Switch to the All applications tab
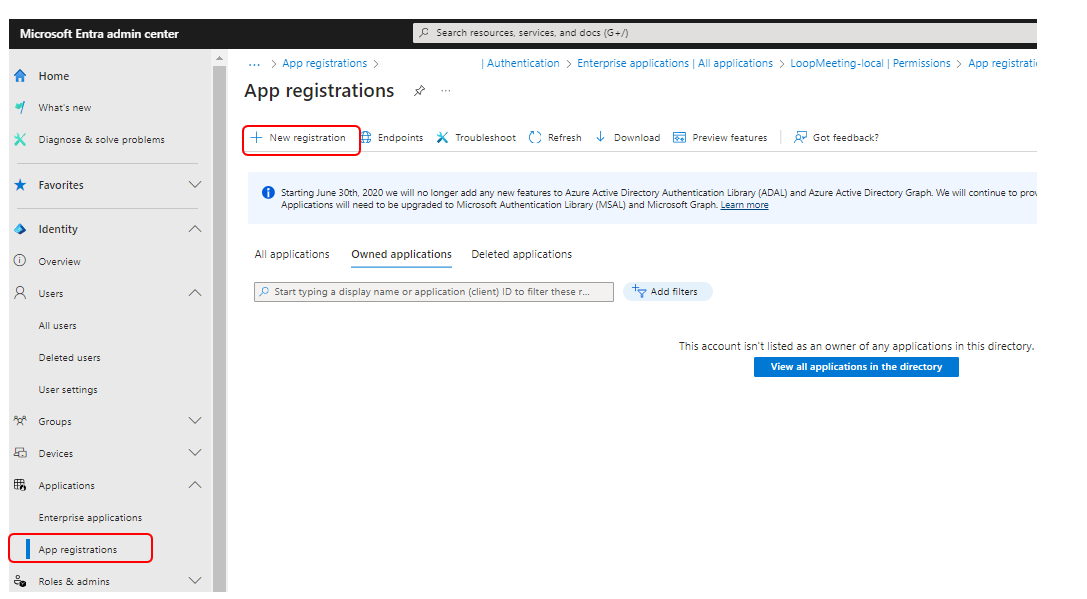Screen dimensions: 1087x599 coord(292,254)
